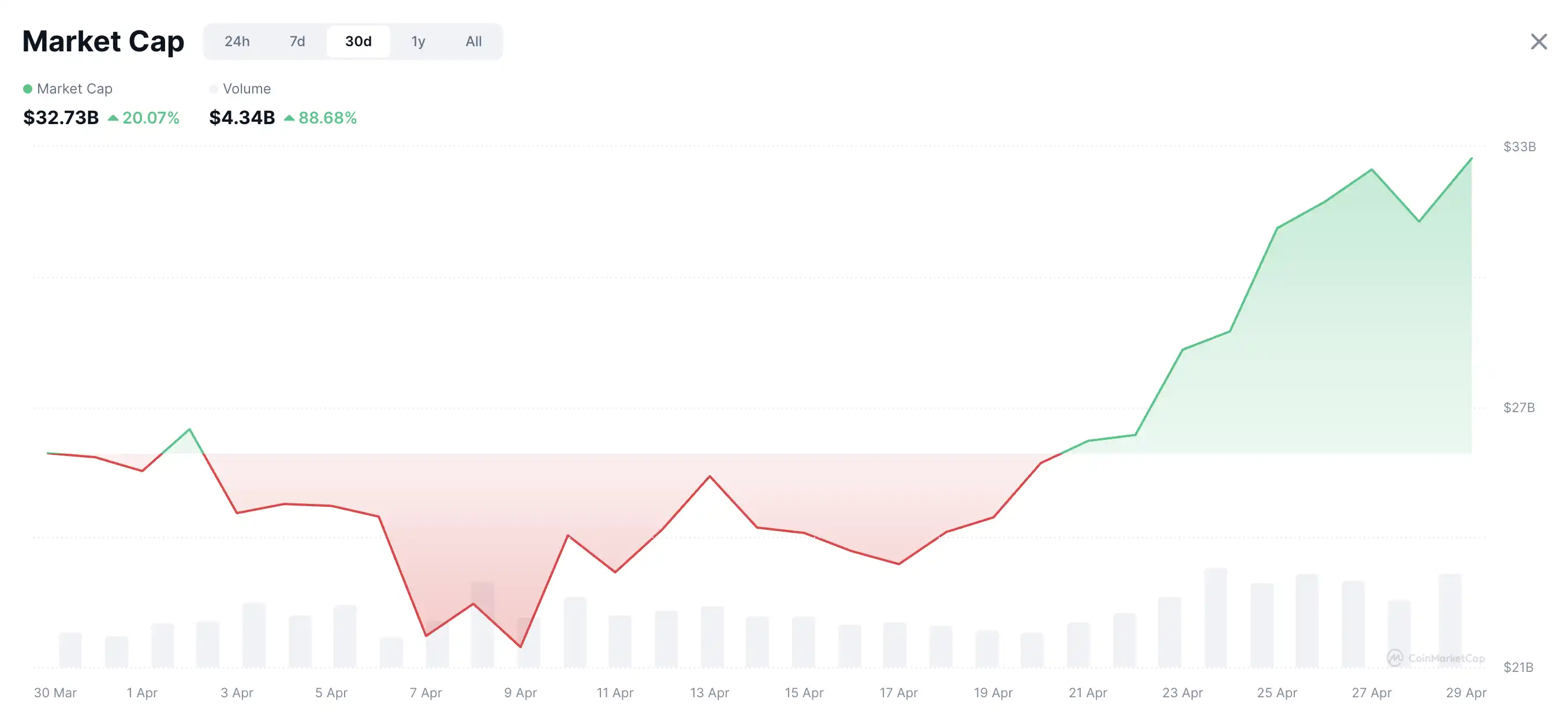The height and width of the screenshot is (725, 1568).
Task: Select the 30d time range tab
Action: 358,42
